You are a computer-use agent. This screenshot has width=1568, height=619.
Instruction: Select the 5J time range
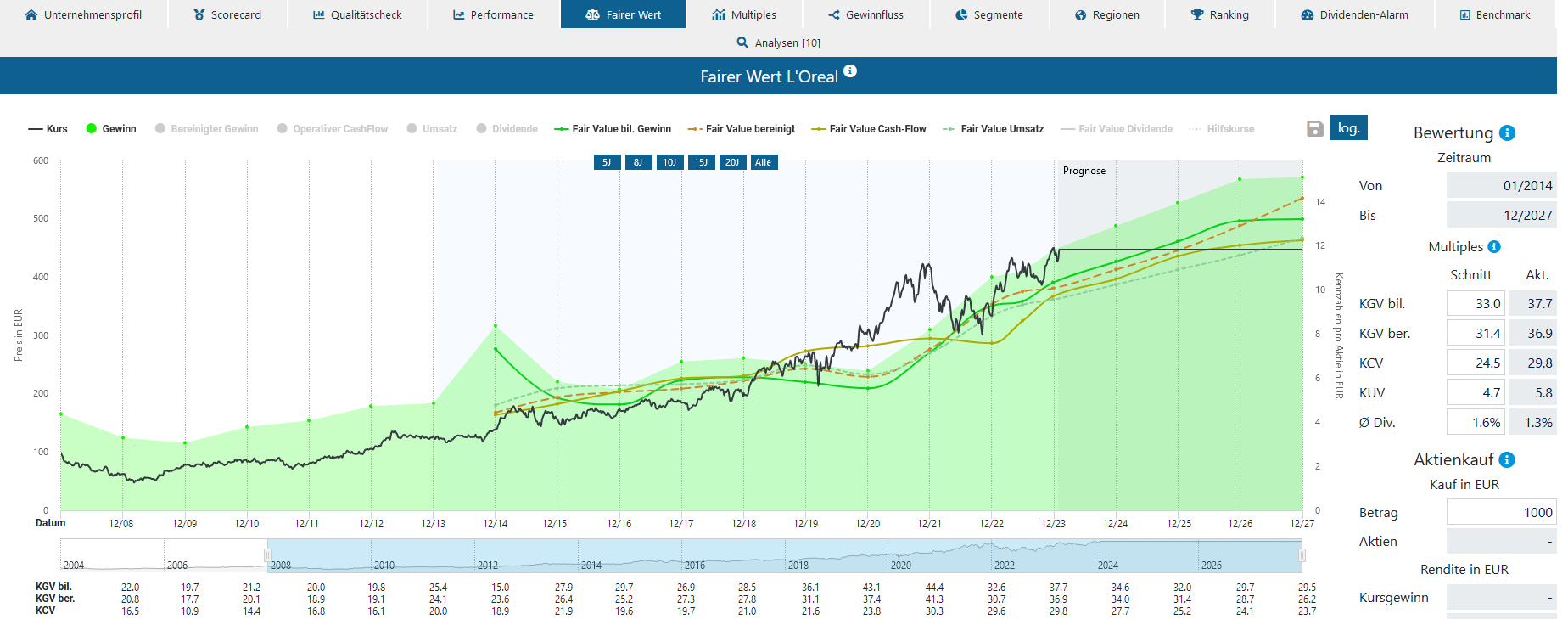[x=607, y=162]
